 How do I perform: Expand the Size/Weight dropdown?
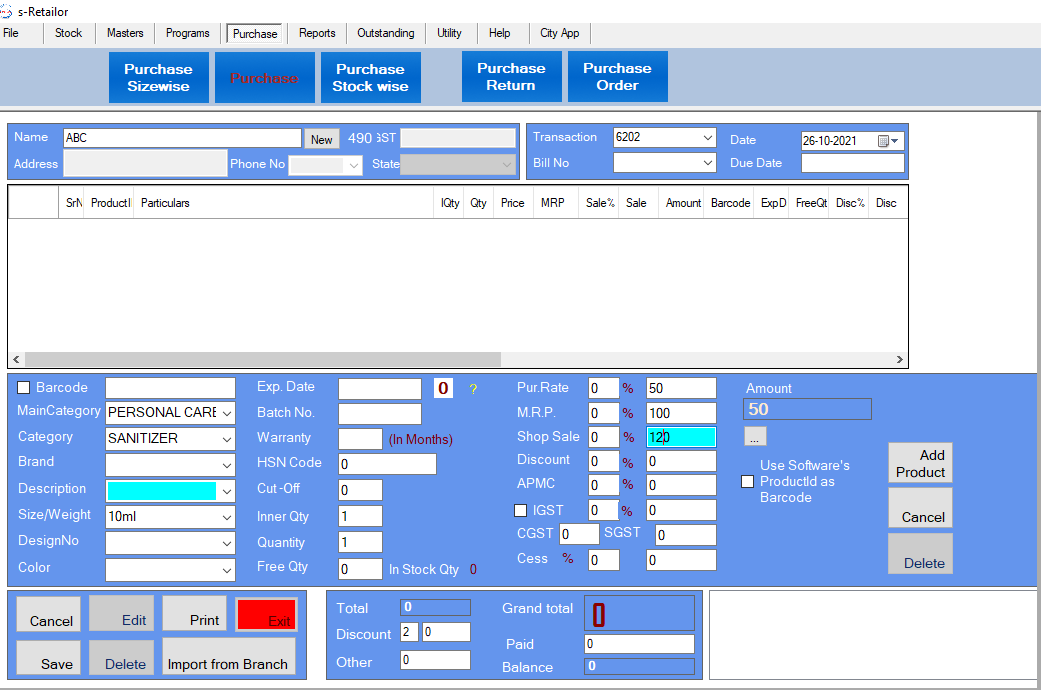[227, 517]
